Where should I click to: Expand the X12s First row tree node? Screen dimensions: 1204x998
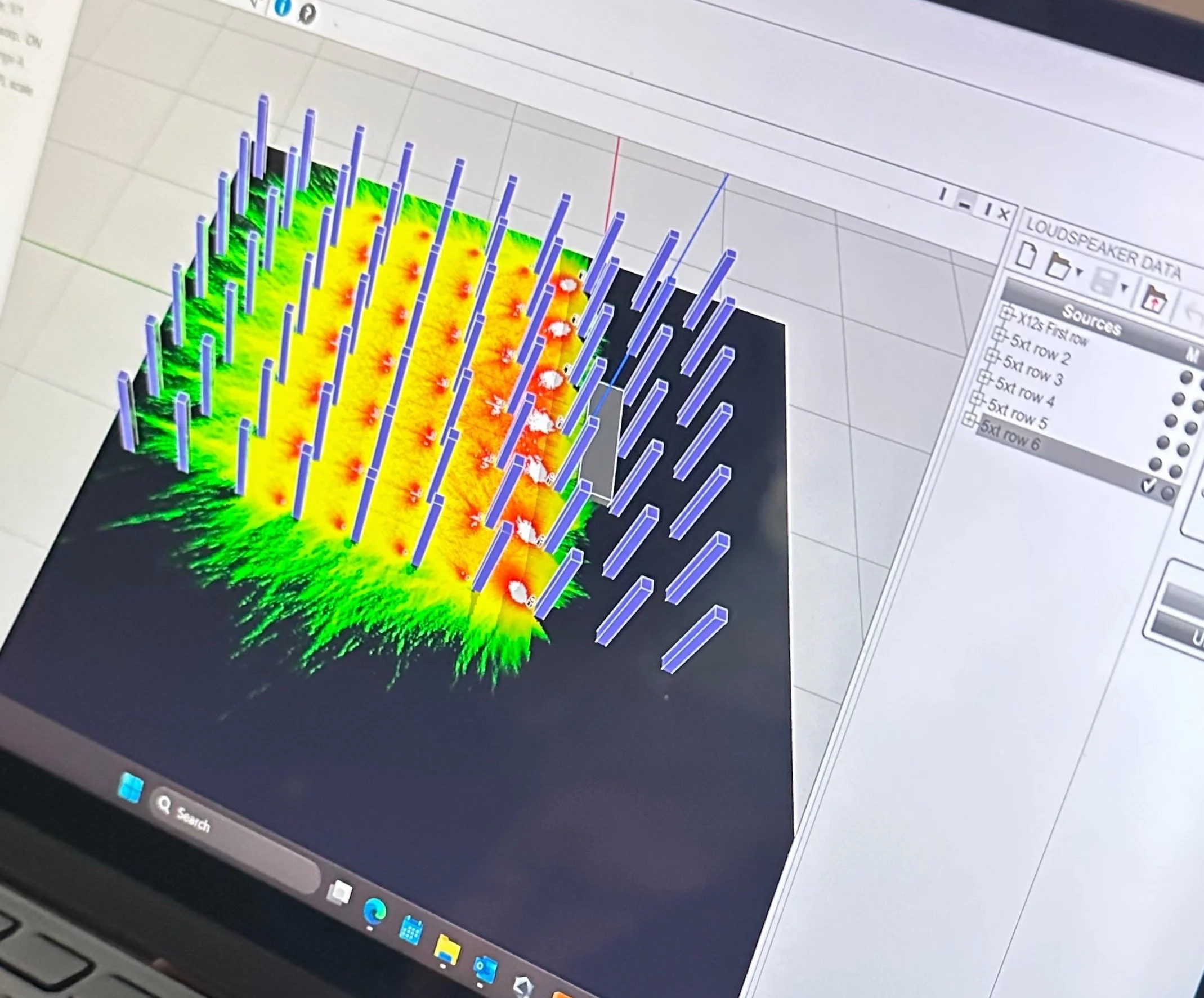point(1006,312)
